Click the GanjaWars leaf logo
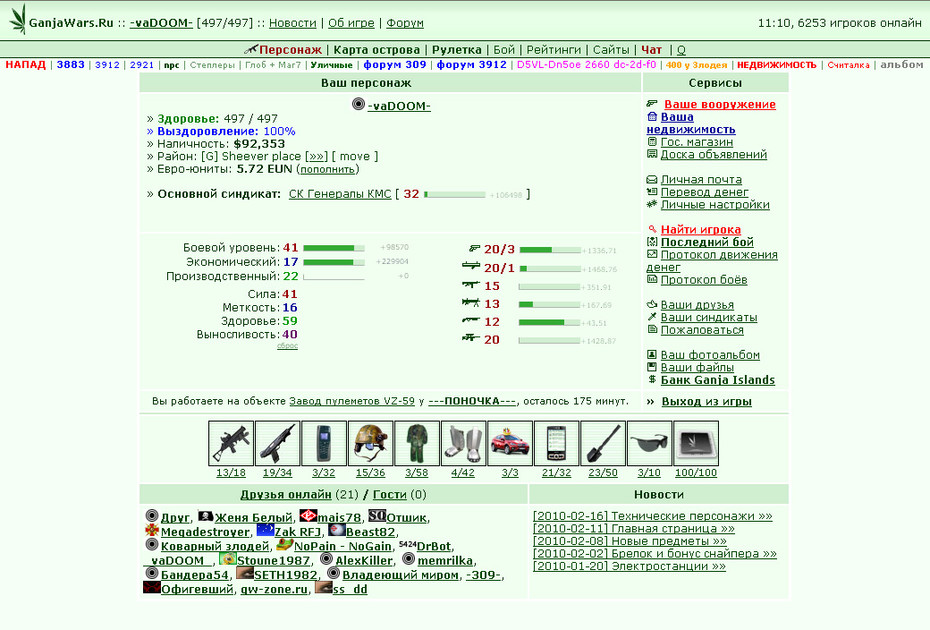The height and width of the screenshot is (630, 930). tap(18, 20)
